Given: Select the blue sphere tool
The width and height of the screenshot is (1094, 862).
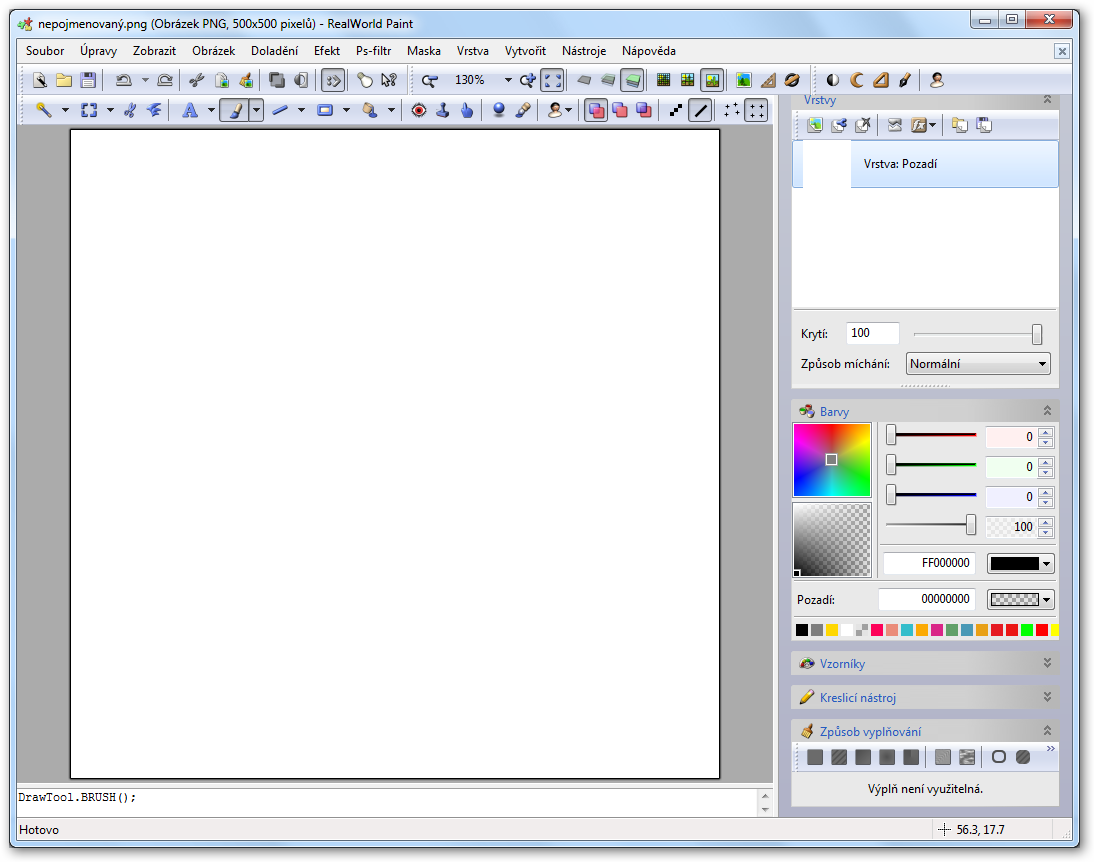Looking at the screenshot, I should coord(498,110).
